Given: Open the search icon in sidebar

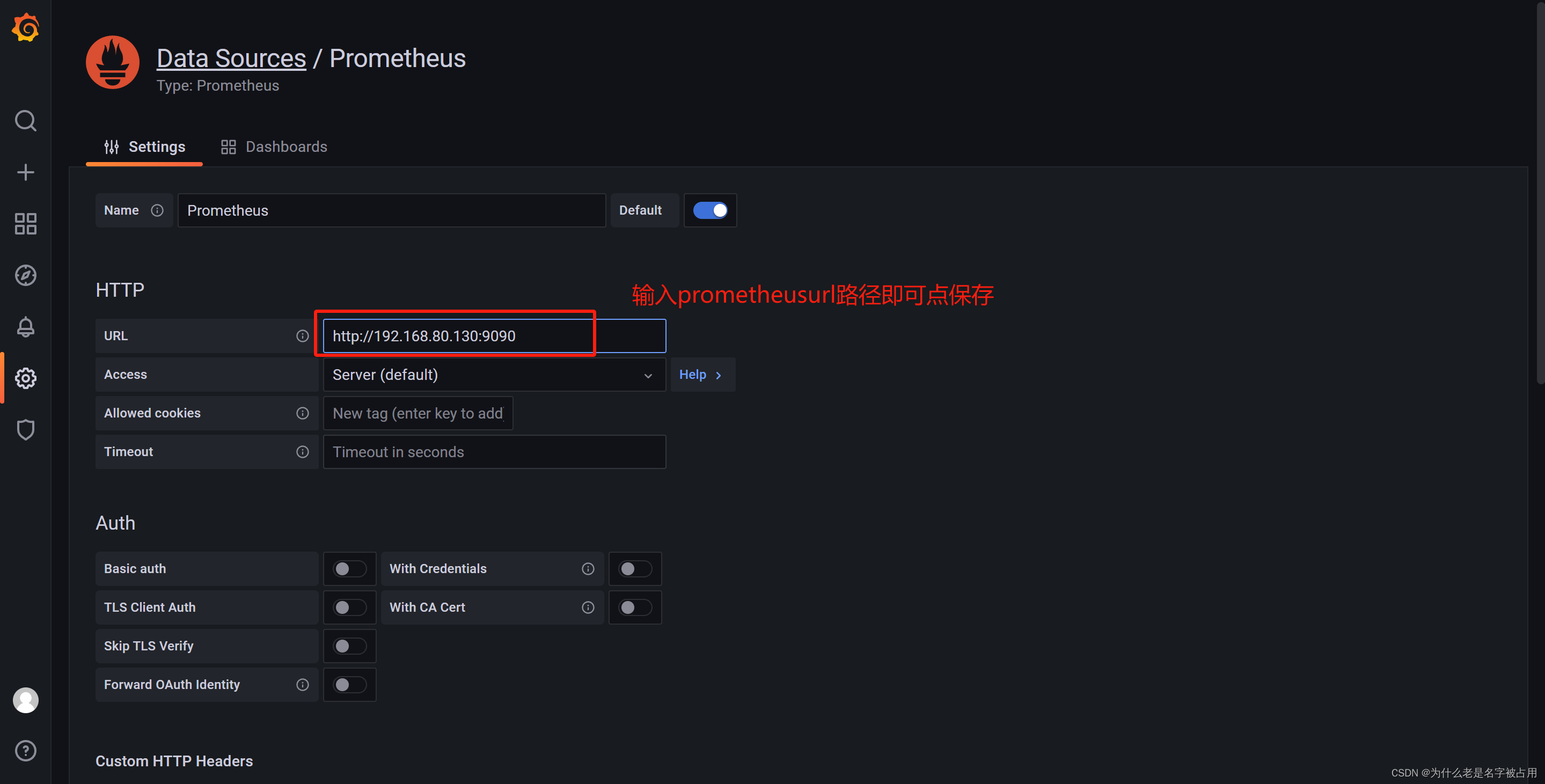Looking at the screenshot, I should 25,121.
